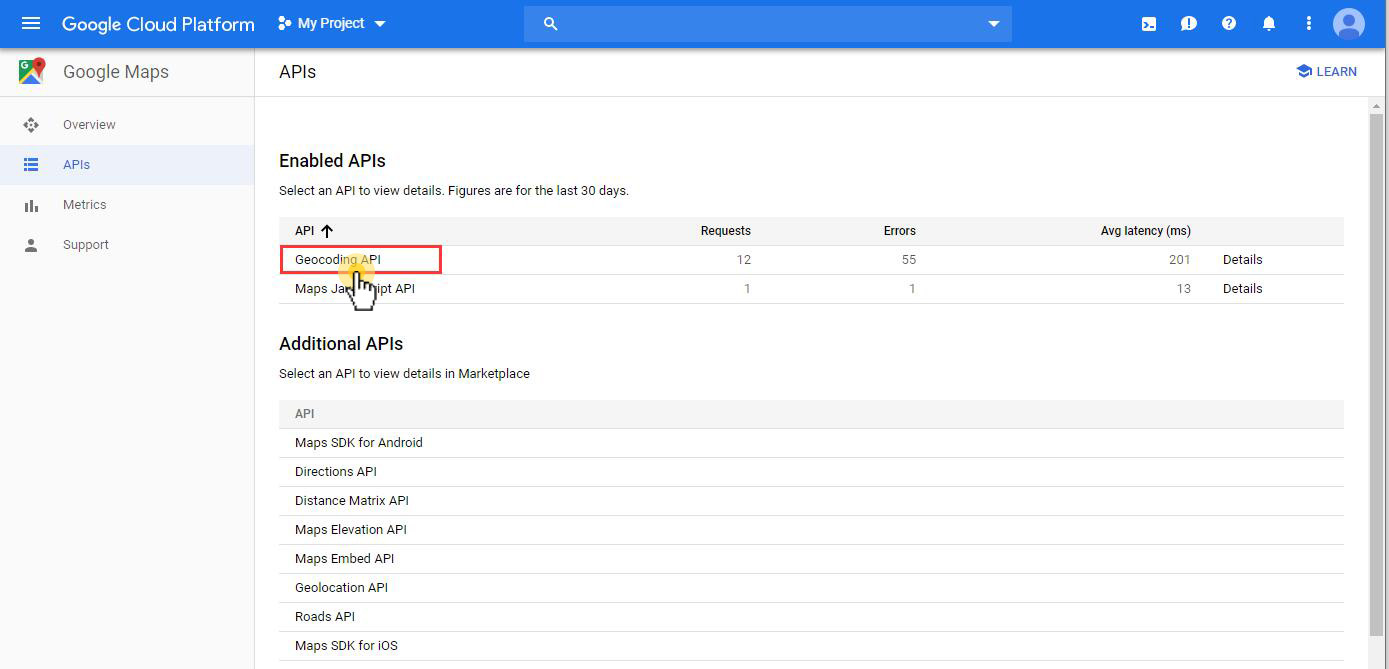1389x669 pixels.
Task: Open the LEARN link
Action: point(1326,71)
